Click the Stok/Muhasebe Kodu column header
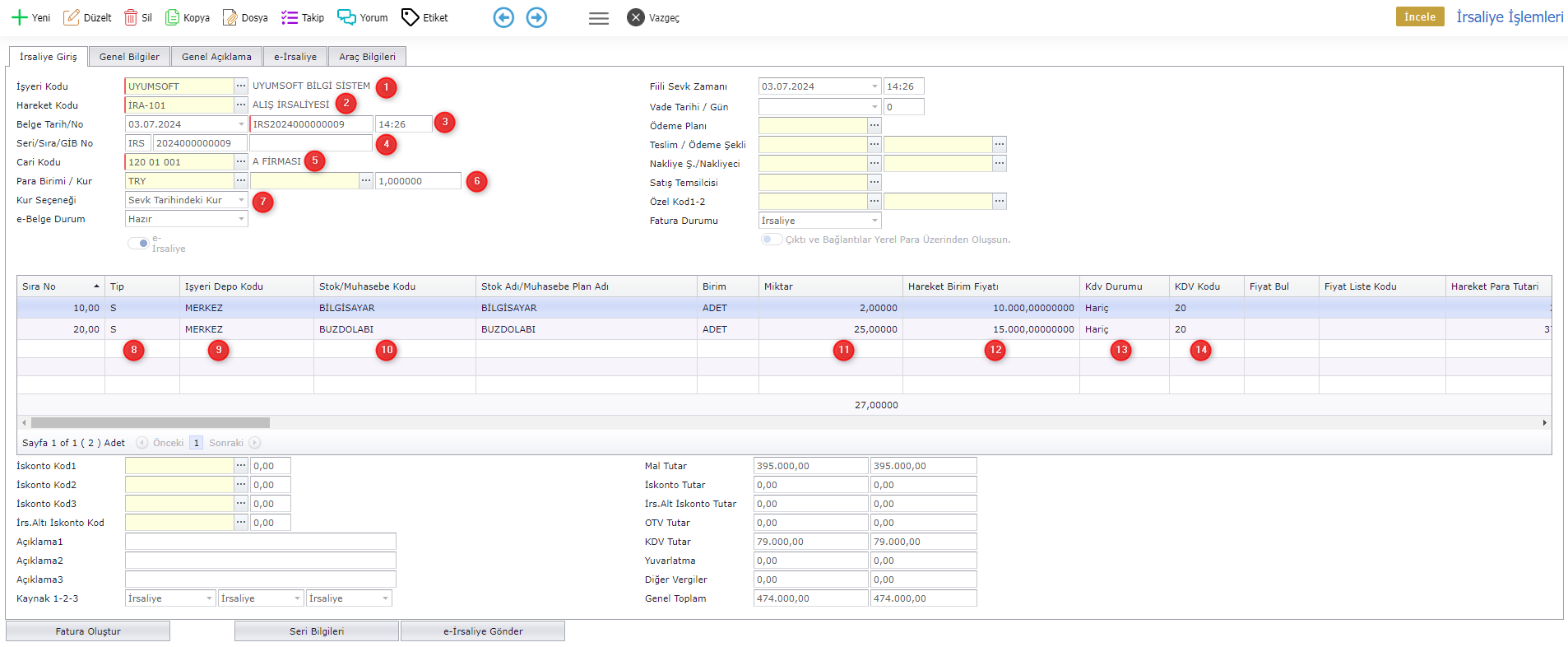 click(395, 286)
